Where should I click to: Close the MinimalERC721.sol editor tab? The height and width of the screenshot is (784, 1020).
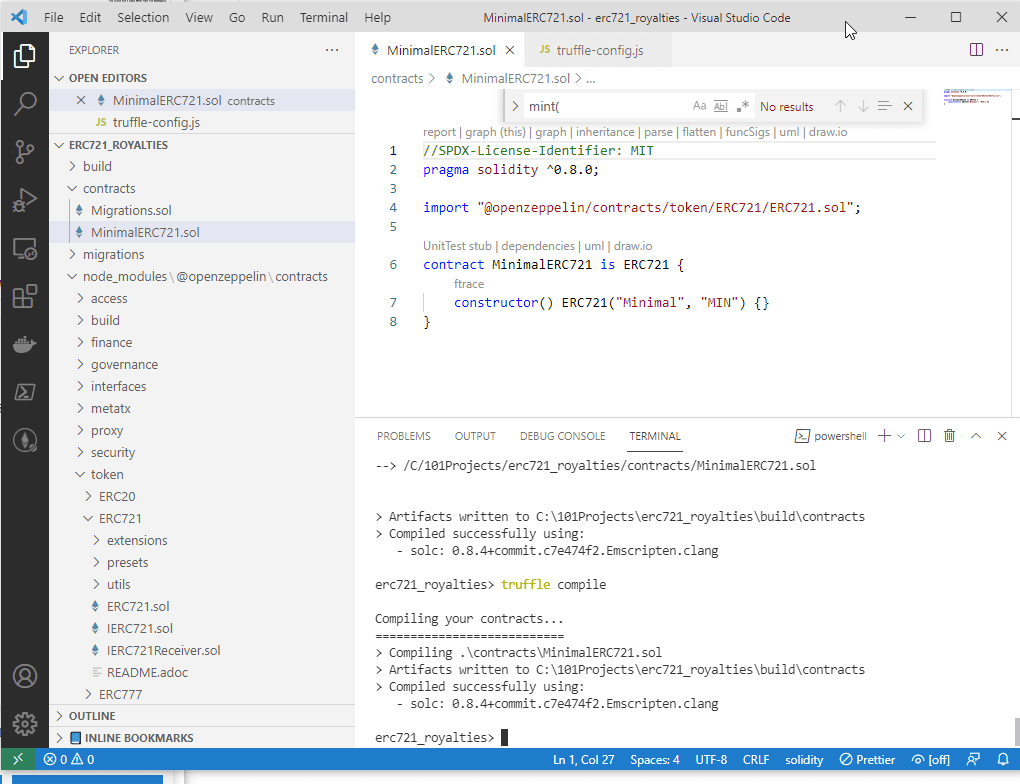pos(510,50)
